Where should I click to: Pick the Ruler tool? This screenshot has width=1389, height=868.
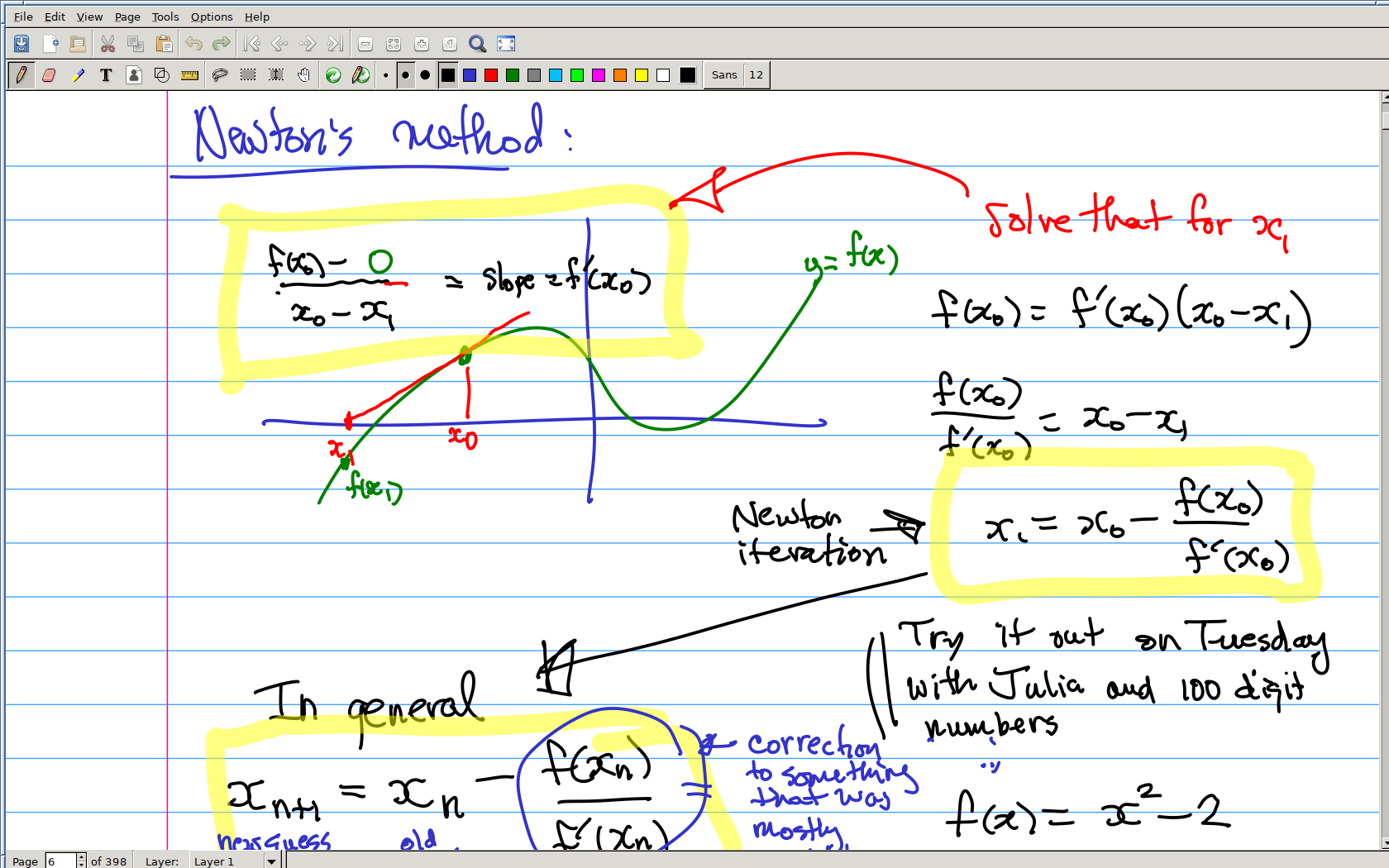(x=190, y=75)
